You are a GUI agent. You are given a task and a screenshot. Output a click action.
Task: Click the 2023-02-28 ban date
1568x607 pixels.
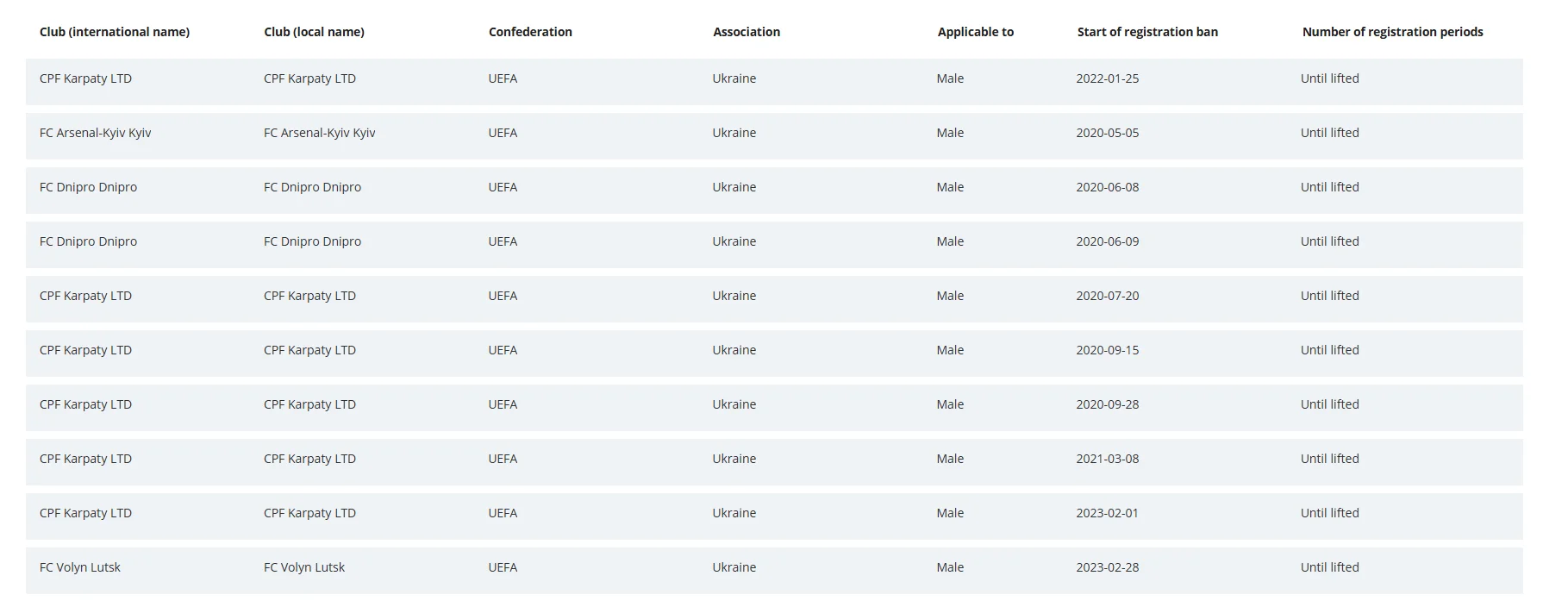(x=1107, y=567)
